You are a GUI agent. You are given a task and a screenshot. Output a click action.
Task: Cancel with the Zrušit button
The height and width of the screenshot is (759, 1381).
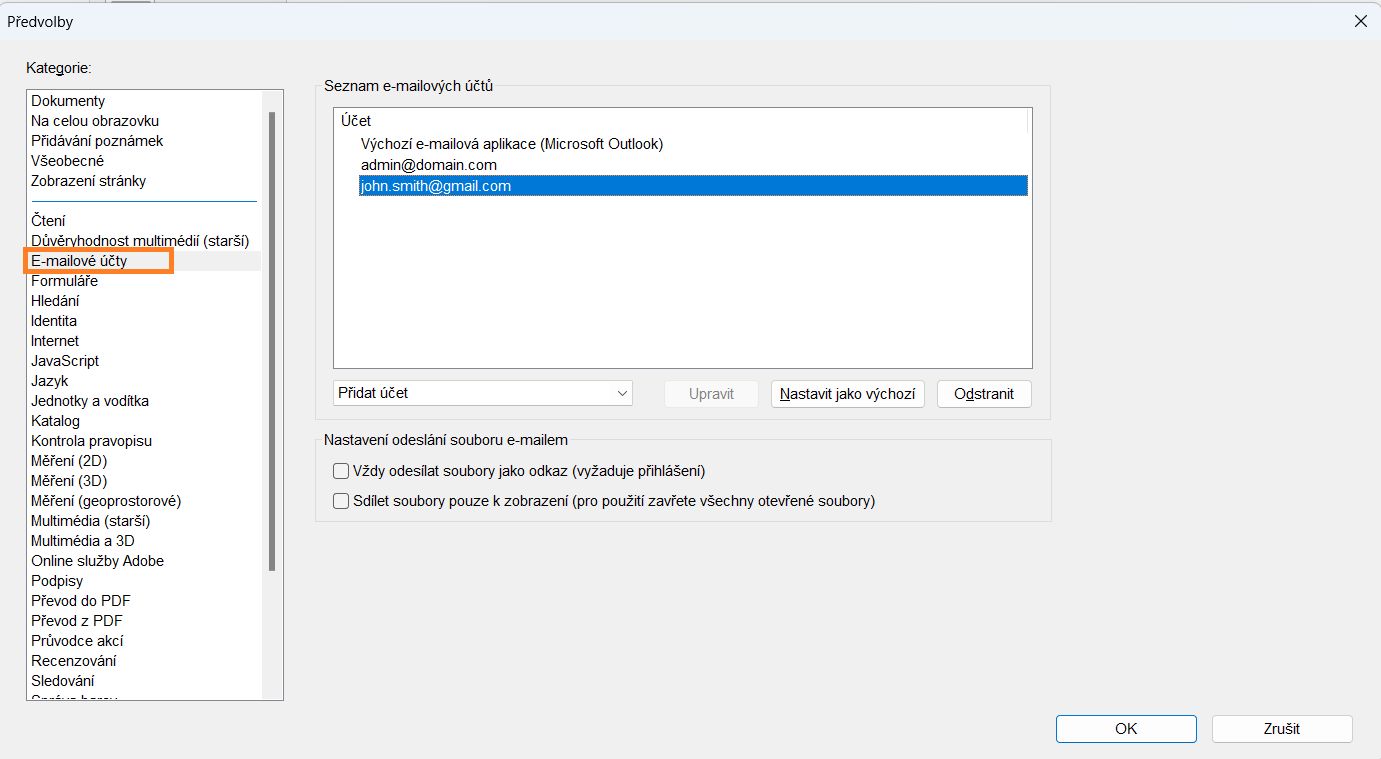tap(1282, 729)
